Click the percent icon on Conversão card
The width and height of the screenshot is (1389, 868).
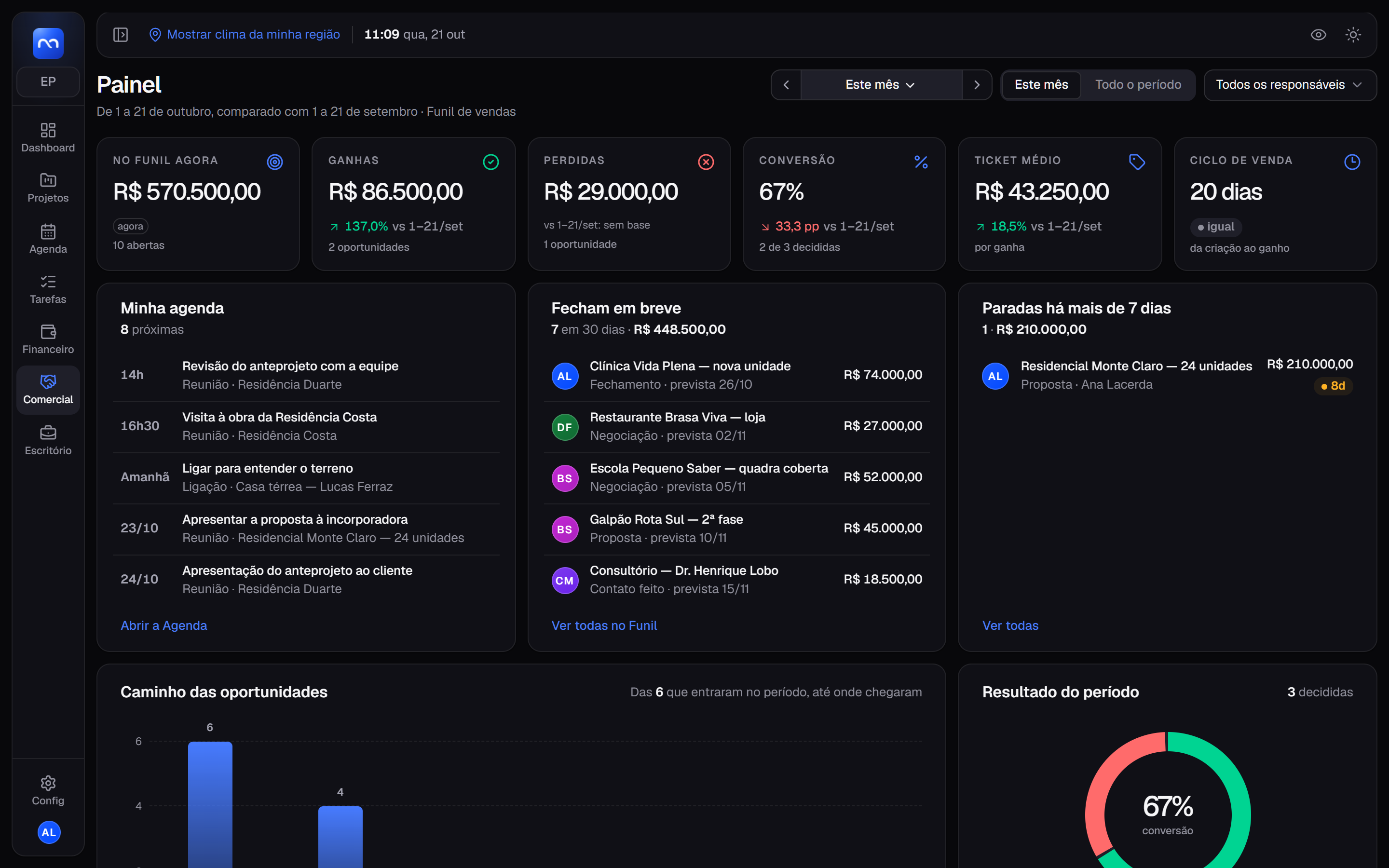921,162
